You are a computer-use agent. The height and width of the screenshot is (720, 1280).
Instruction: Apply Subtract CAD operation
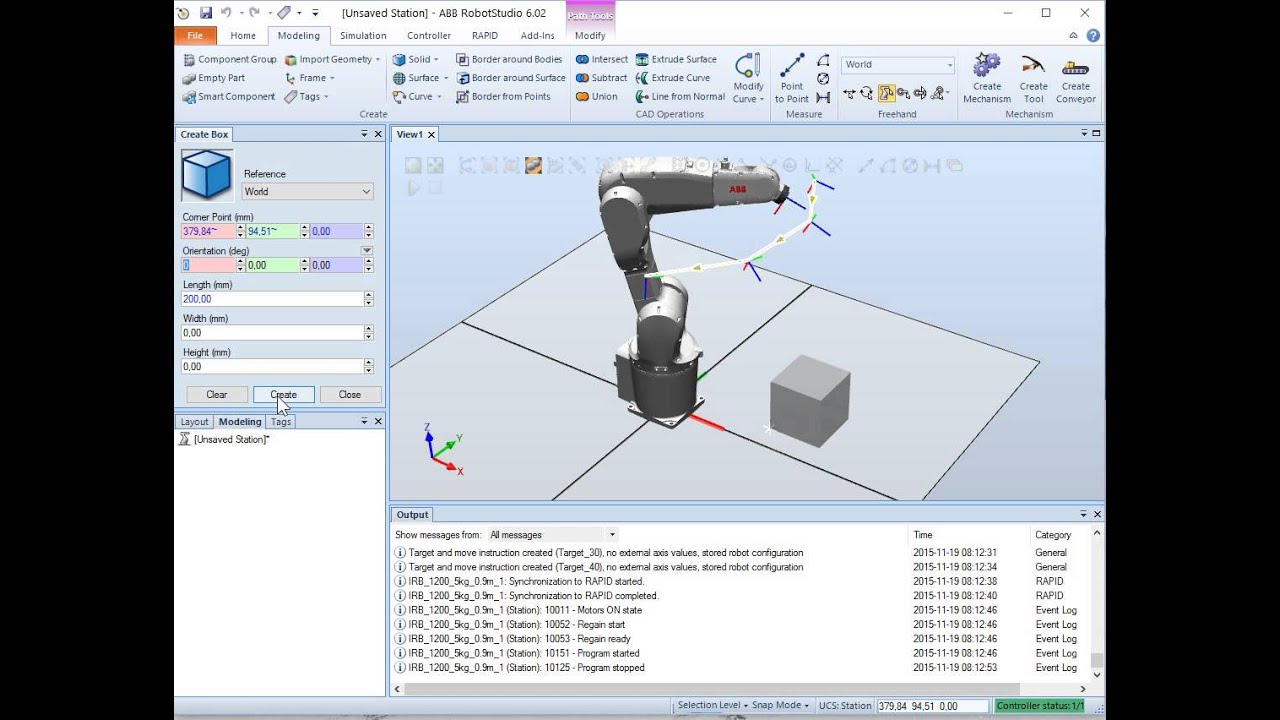coord(601,78)
